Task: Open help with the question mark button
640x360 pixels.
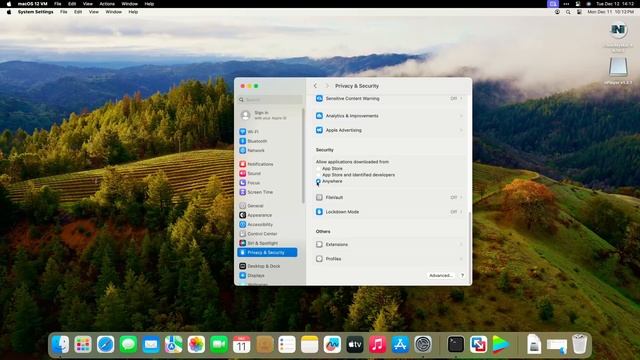Action: (462, 276)
